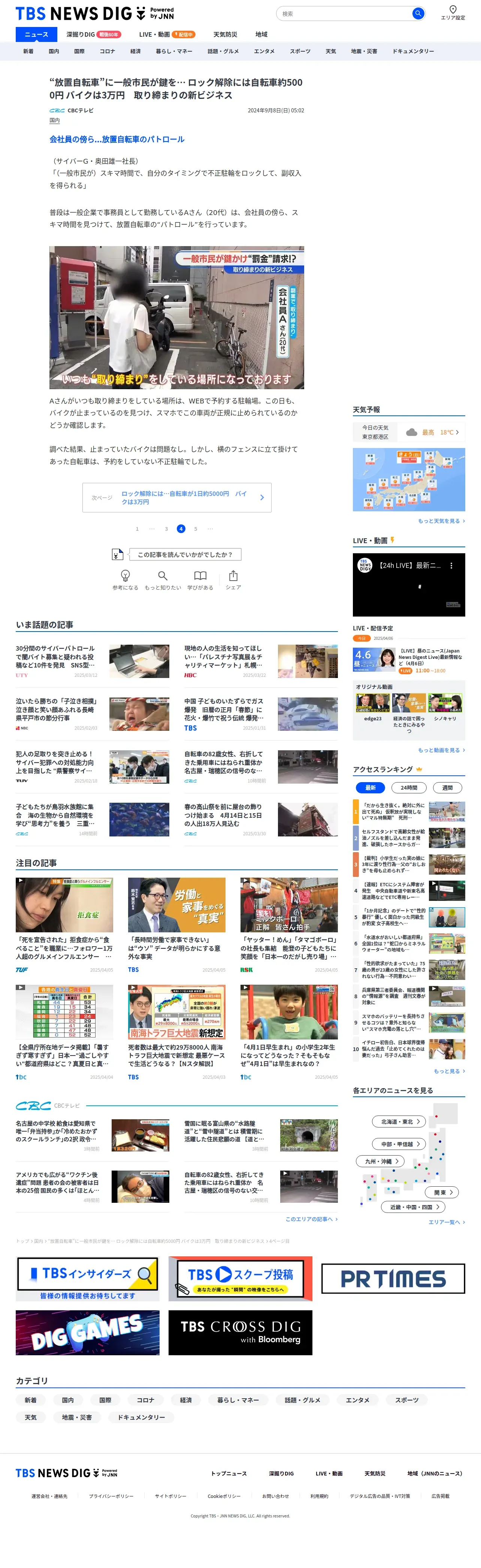Image resolution: width=481 pixels, height=1568 pixels.
Task: Click the footer TBS NEWS DIG logo
Action: tap(66, 1473)
